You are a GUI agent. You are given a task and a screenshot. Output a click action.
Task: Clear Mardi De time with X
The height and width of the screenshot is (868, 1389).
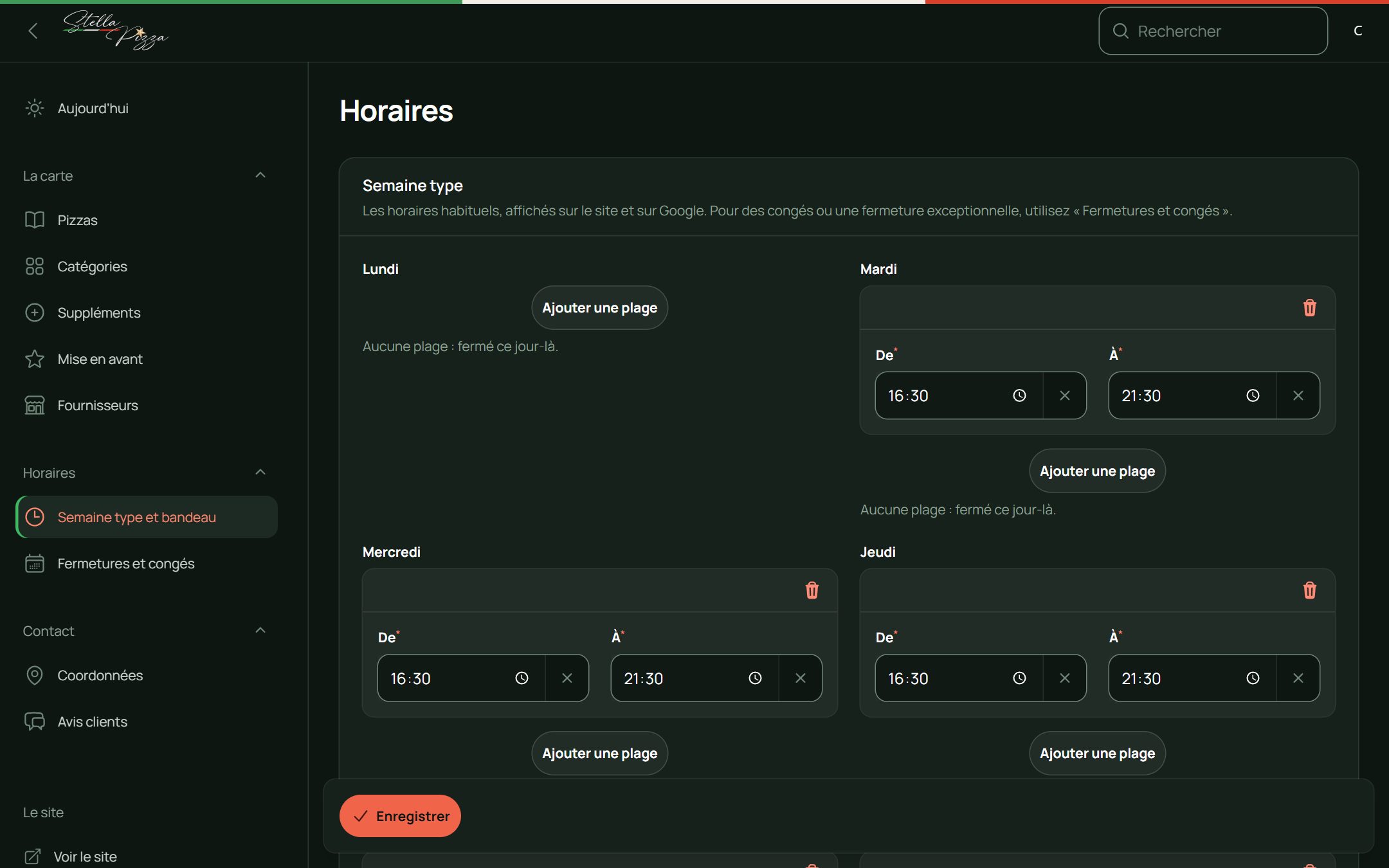click(x=1064, y=395)
